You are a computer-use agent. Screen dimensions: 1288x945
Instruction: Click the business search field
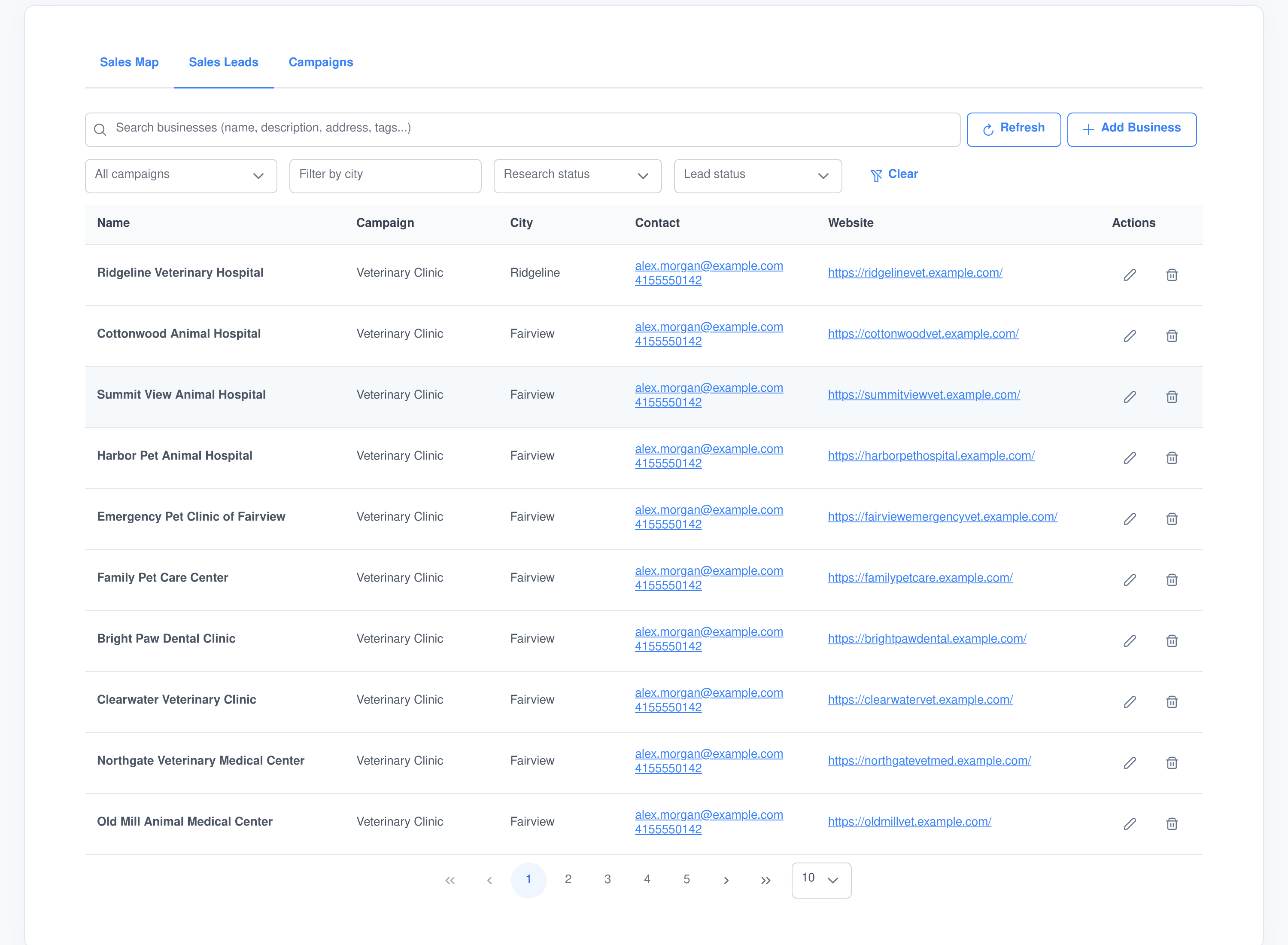click(522, 129)
